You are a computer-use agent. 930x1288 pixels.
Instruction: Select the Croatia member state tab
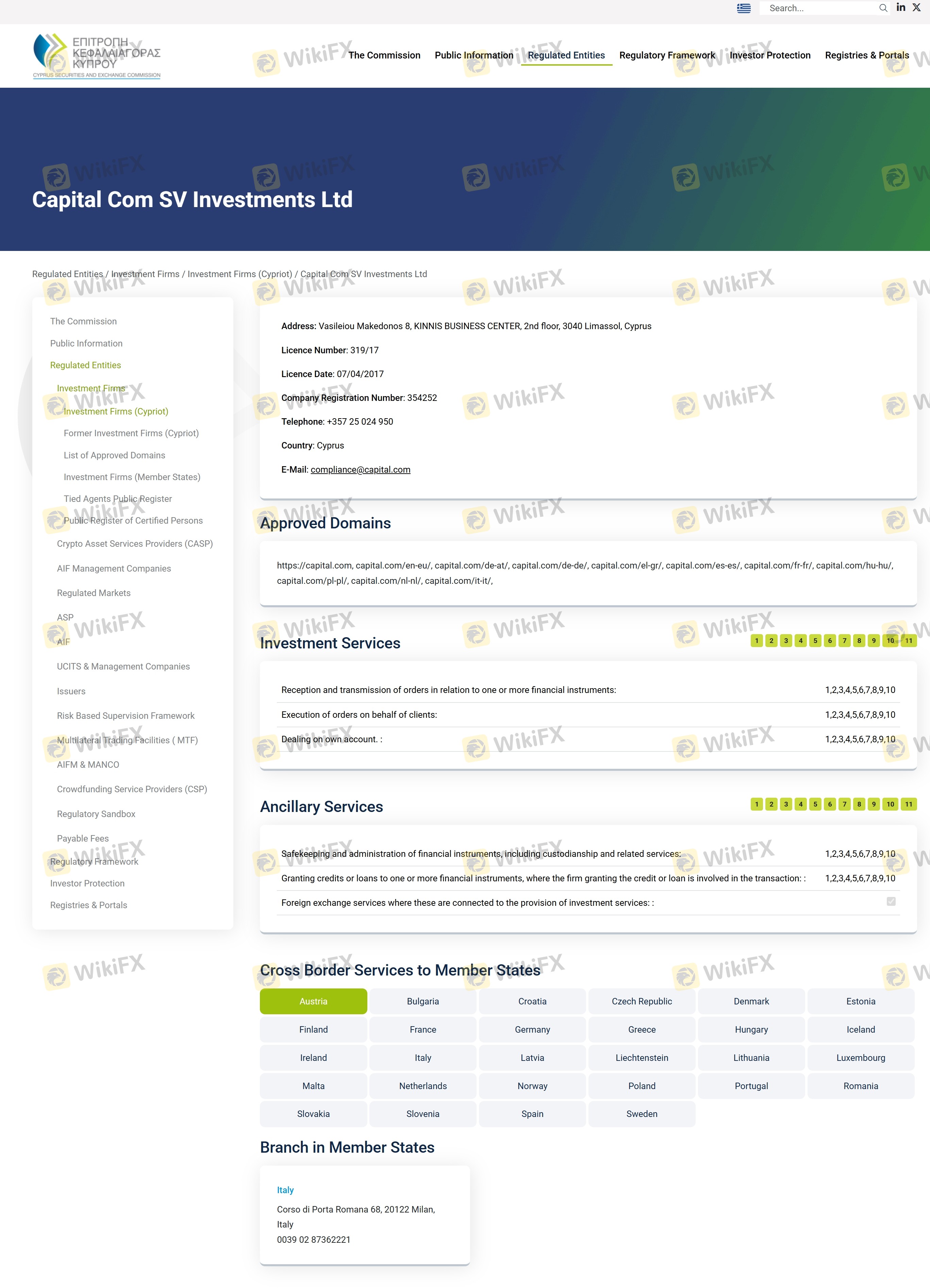point(532,1001)
